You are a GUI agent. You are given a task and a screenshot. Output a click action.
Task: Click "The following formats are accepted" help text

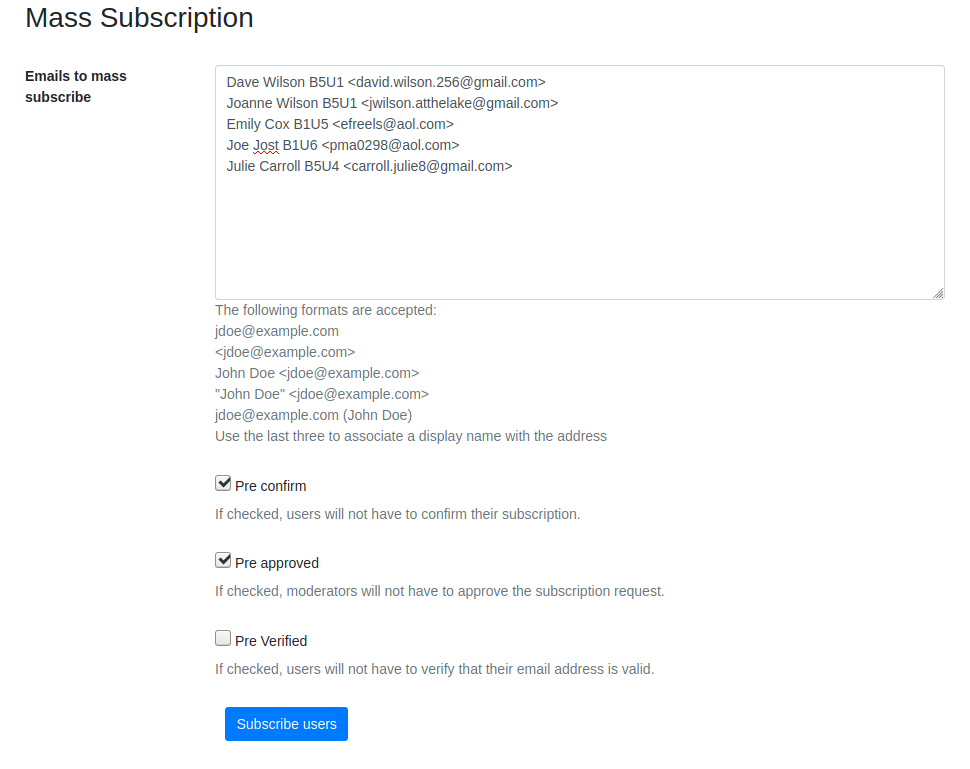(x=325, y=310)
